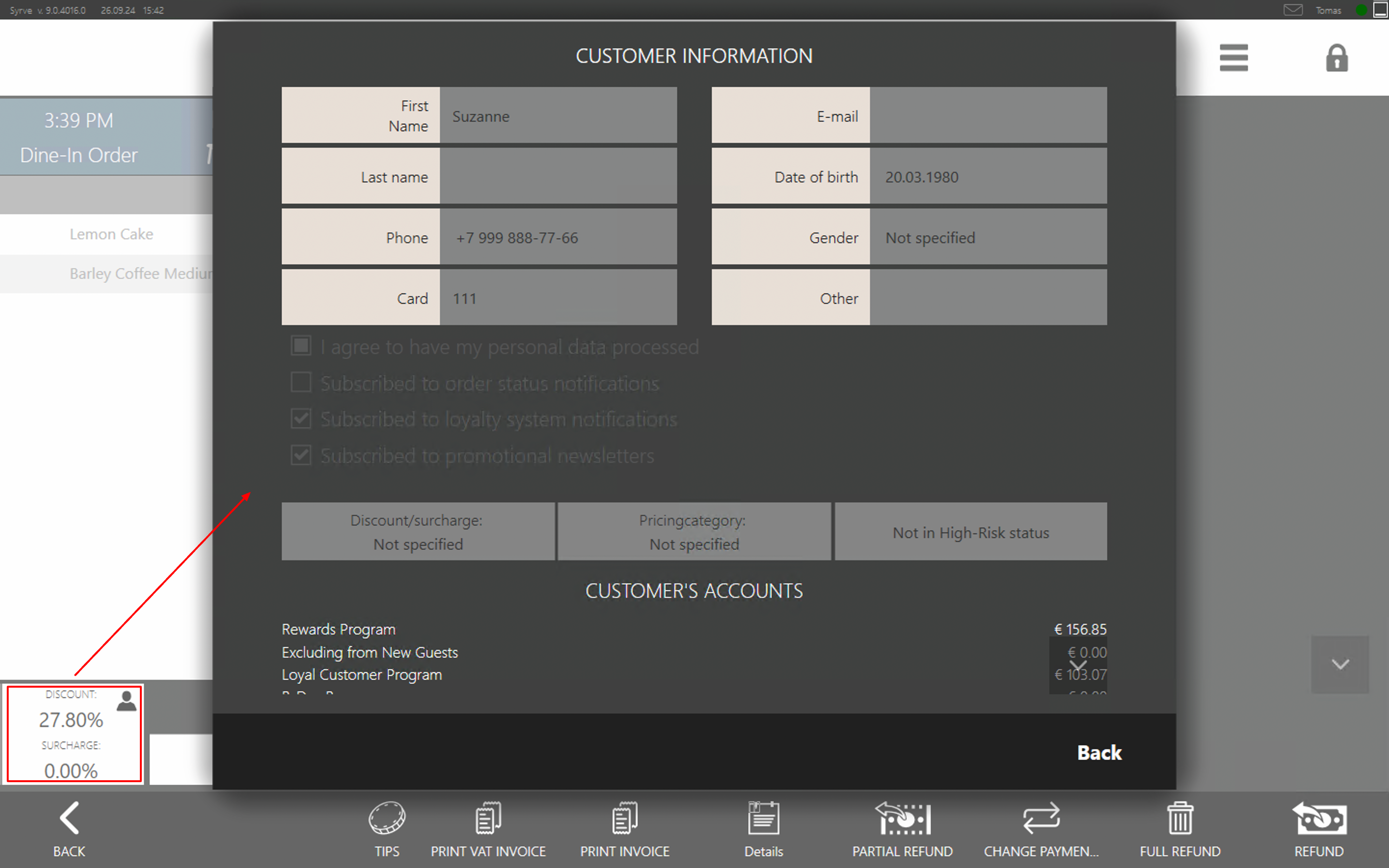Uncheck Subscribed to promotional newsletters
Image resolution: width=1389 pixels, height=868 pixels.
click(x=301, y=455)
